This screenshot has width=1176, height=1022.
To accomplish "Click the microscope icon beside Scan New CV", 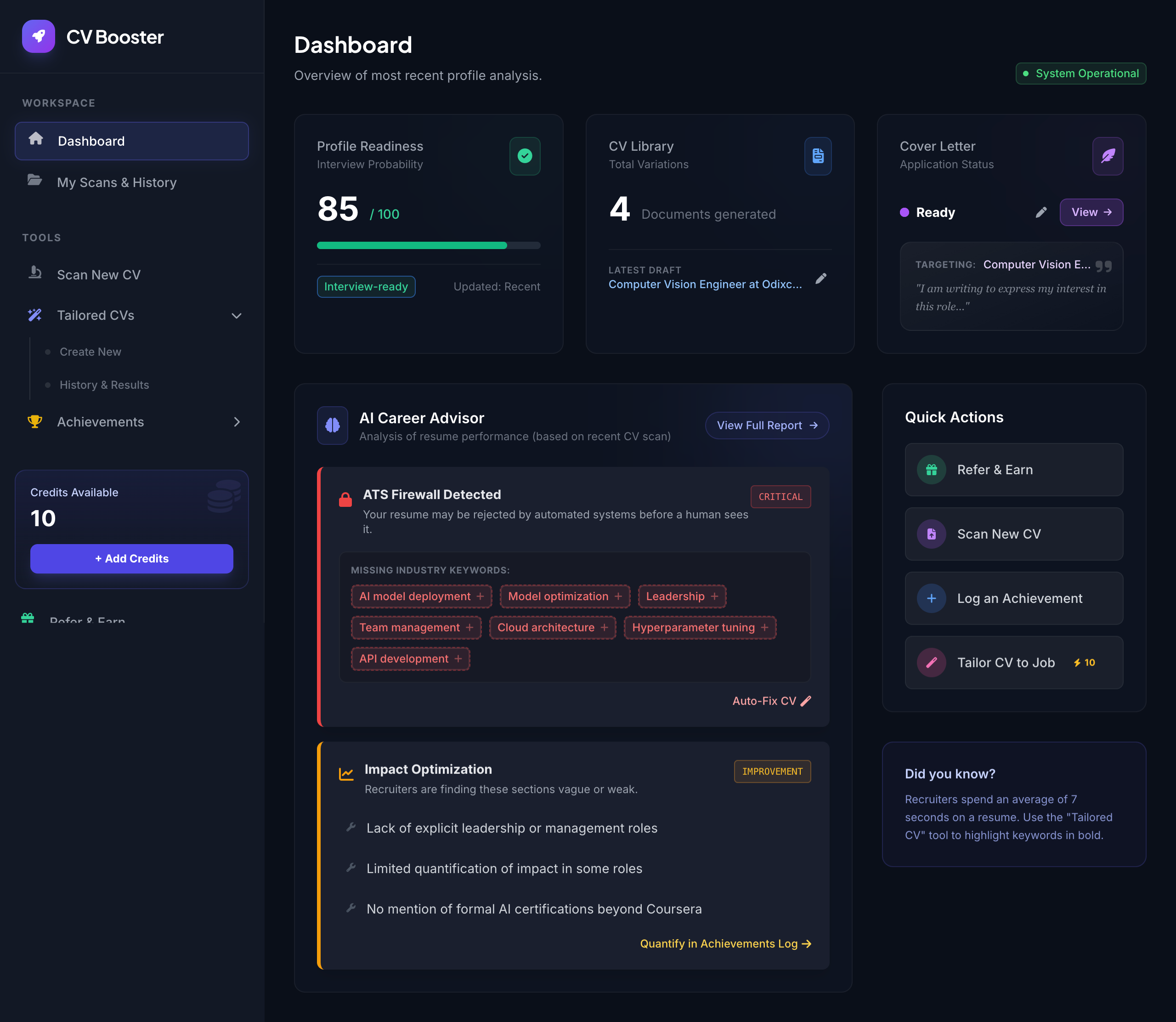I will (x=35, y=273).
